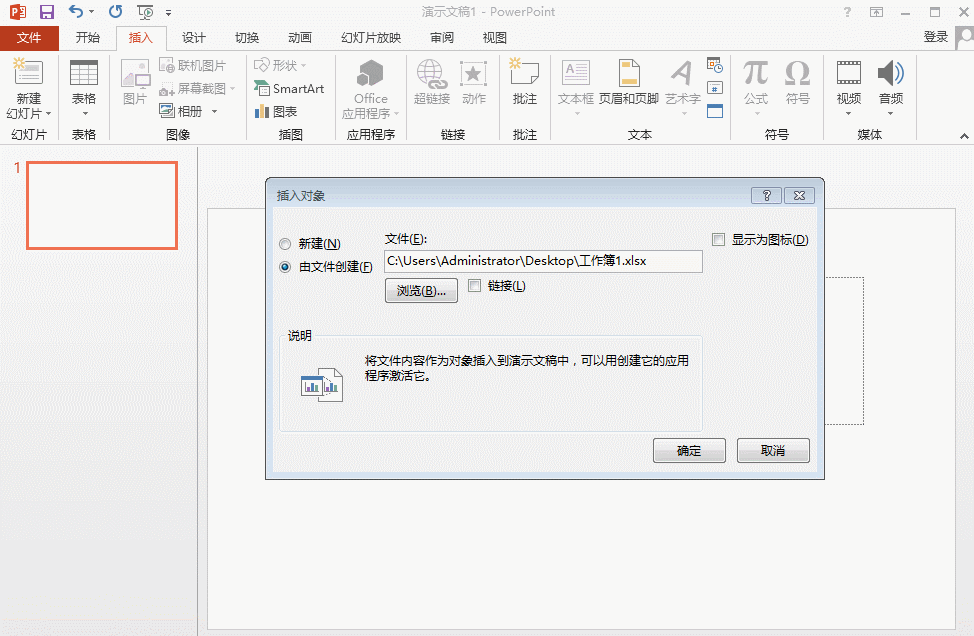
Task: Start slideshow from beginning icon
Action: click(145, 12)
